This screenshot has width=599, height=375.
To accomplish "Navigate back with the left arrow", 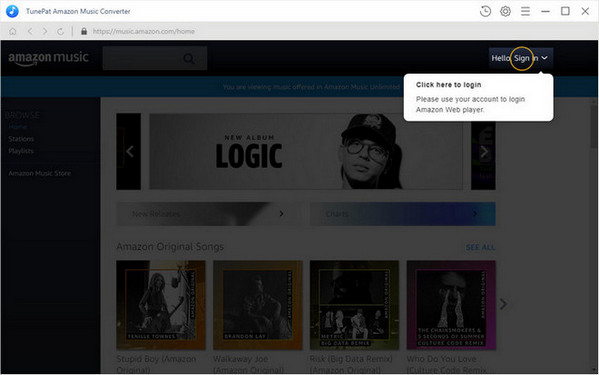I will 30,31.
